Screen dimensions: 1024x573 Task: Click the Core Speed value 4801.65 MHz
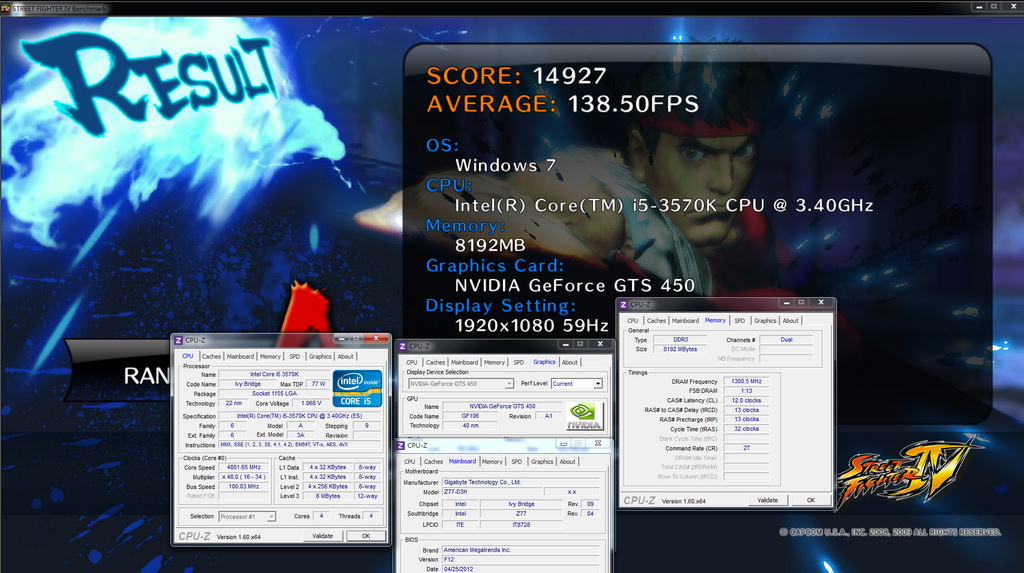[x=244, y=468]
